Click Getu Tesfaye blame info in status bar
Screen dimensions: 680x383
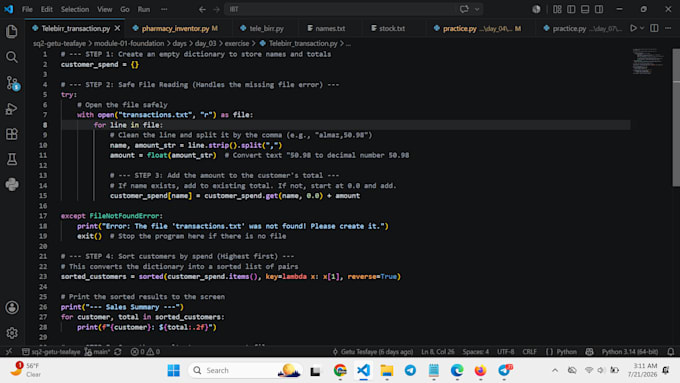pos(373,352)
